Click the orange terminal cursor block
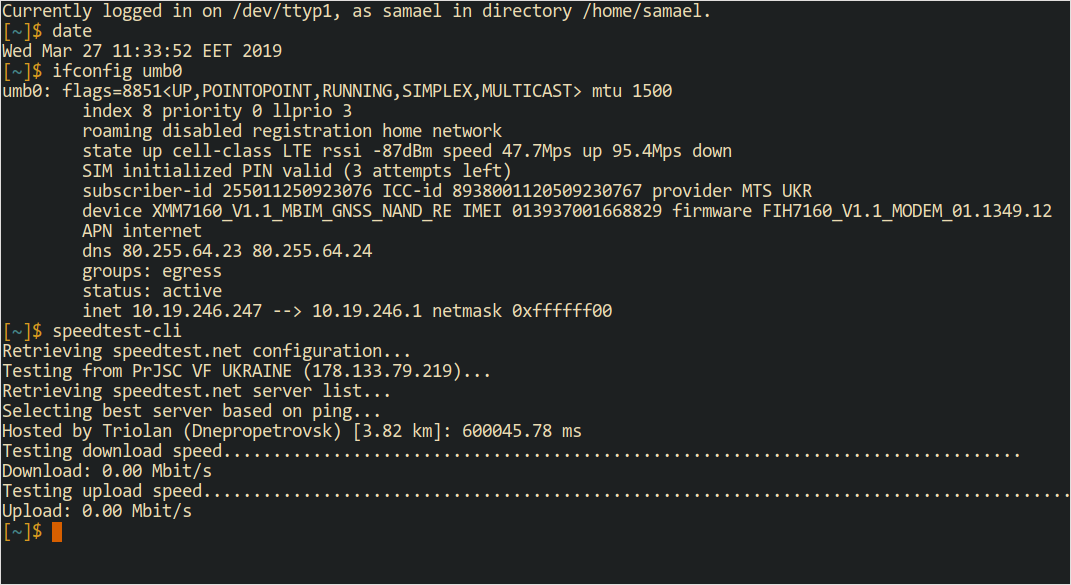This screenshot has height=585, width=1071. 57,532
